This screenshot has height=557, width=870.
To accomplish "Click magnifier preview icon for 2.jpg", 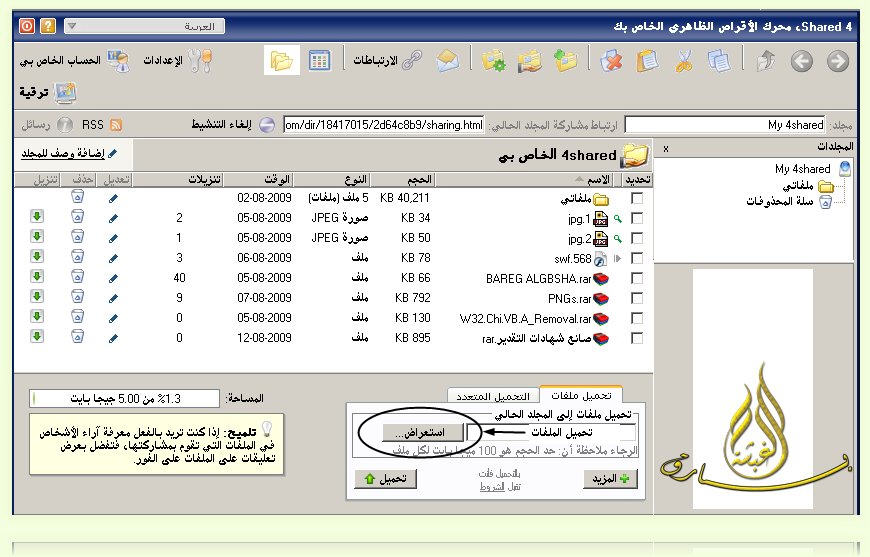I will click(x=618, y=239).
